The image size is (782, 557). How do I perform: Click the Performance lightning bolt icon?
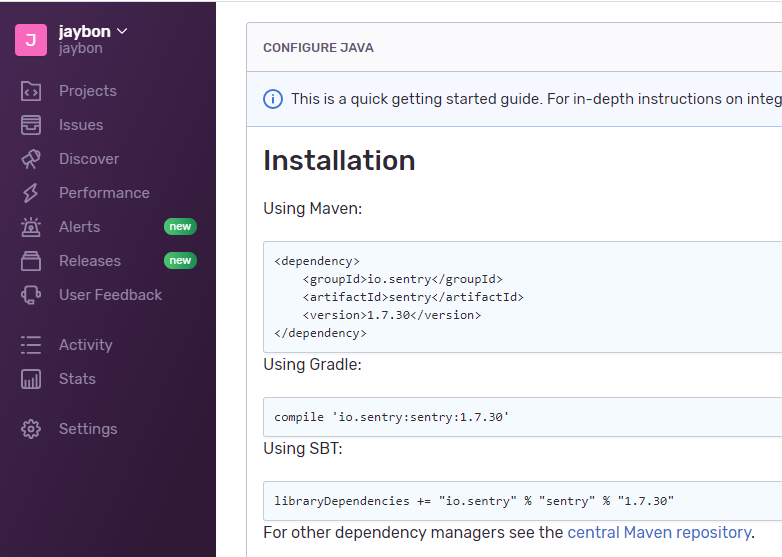(31, 193)
